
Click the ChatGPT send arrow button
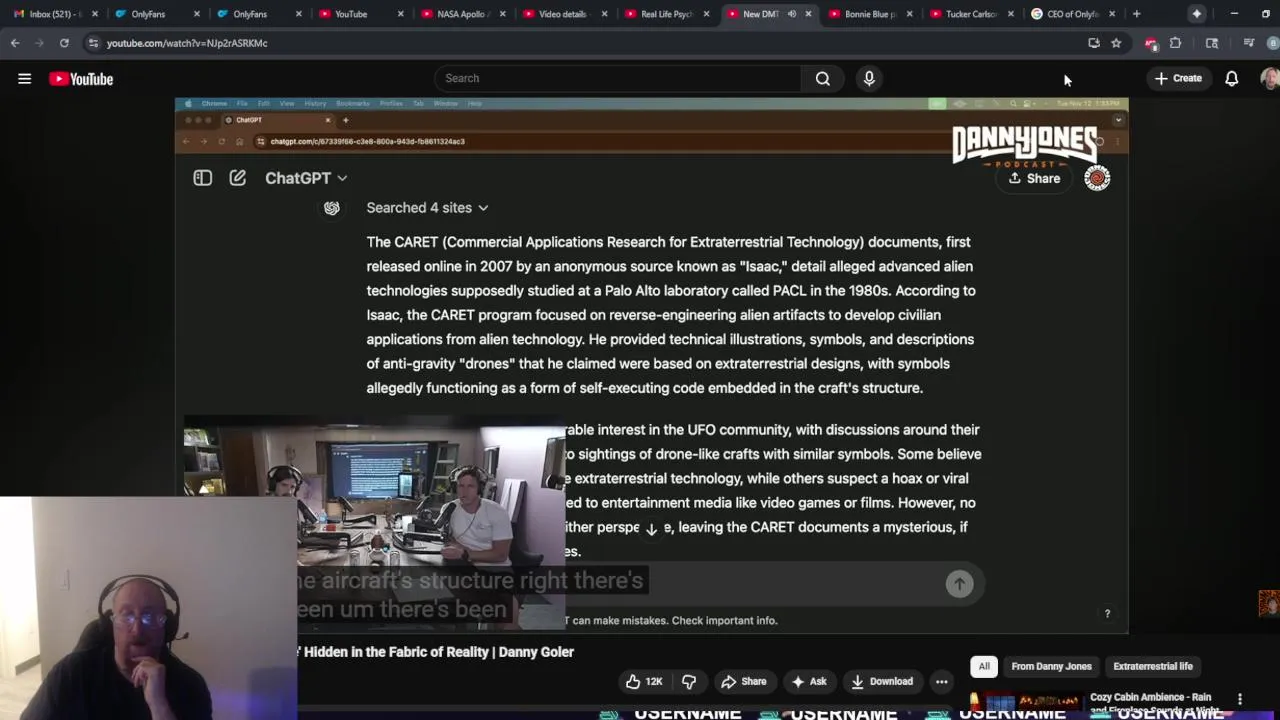coord(959,584)
